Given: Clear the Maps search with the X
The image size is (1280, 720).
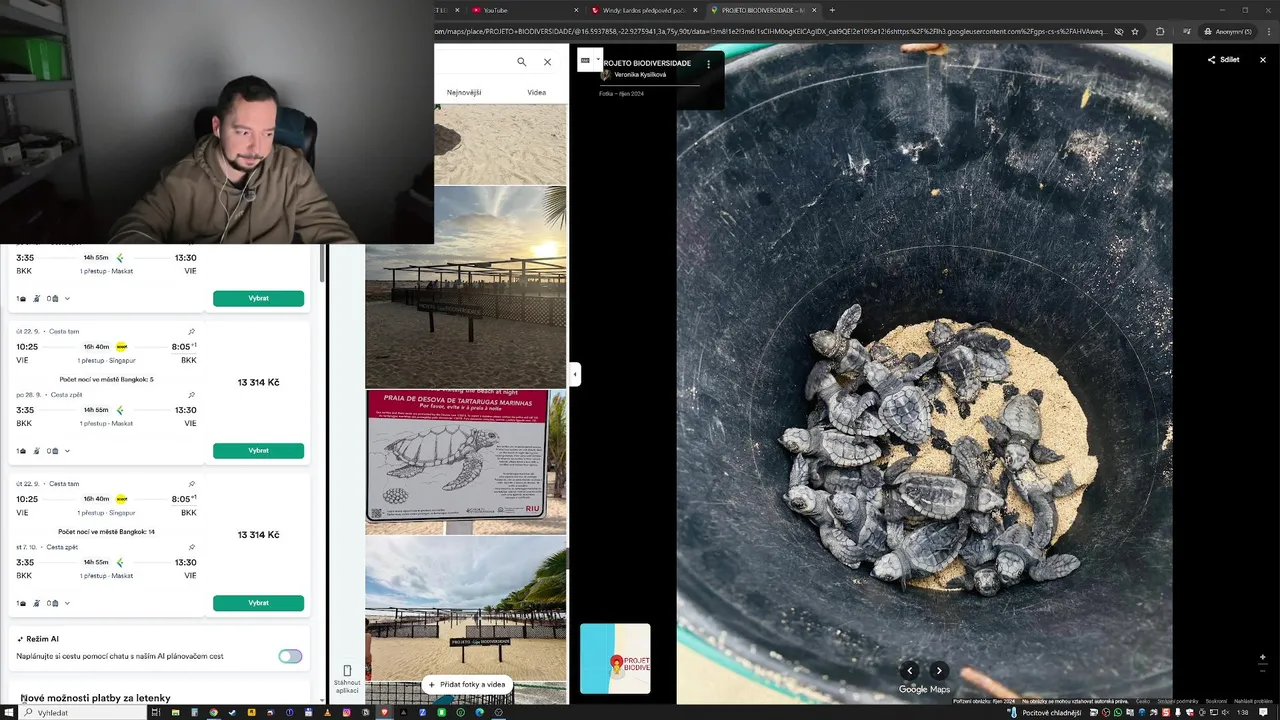Looking at the screenshot, I should [547, 62].
